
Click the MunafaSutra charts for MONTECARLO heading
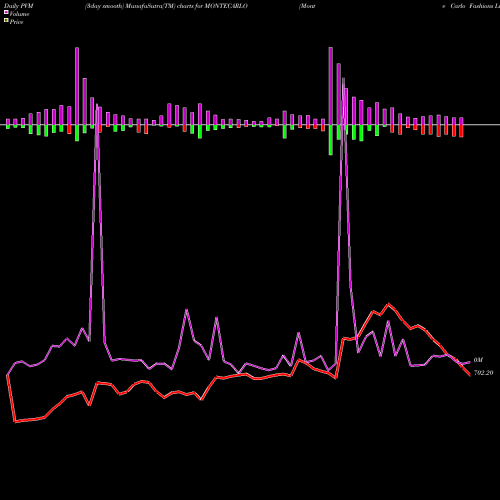point(166,6)
